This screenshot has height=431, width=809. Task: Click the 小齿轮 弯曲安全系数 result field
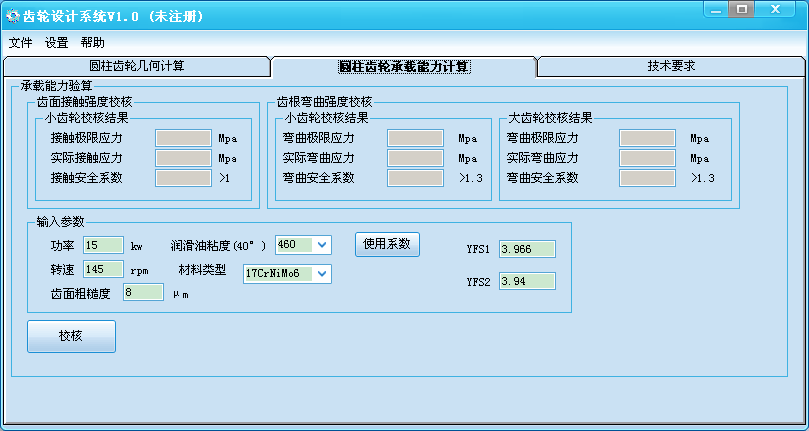point(415,178)
